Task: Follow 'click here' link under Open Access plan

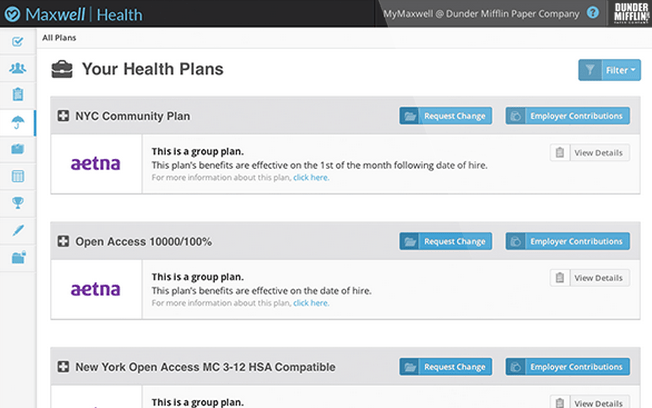Action: click(x=310, y=302)
